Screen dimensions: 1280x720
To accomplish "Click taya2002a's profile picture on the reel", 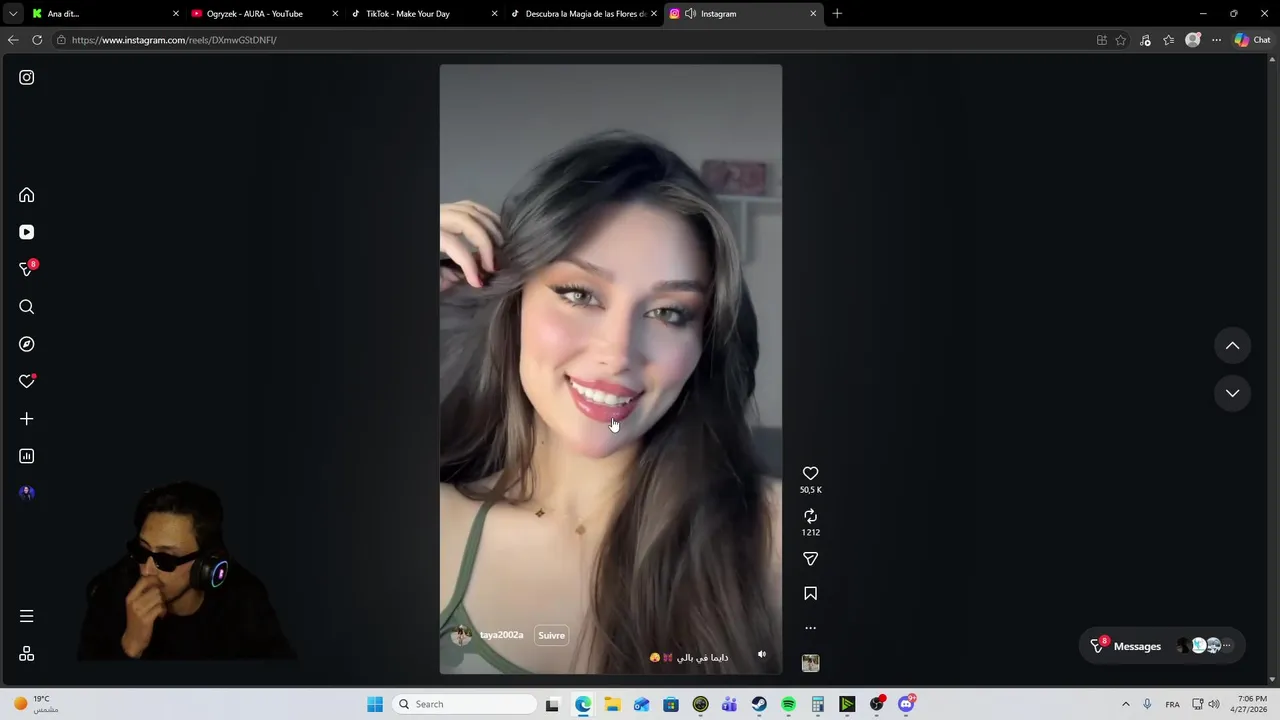I will (462, 635).
